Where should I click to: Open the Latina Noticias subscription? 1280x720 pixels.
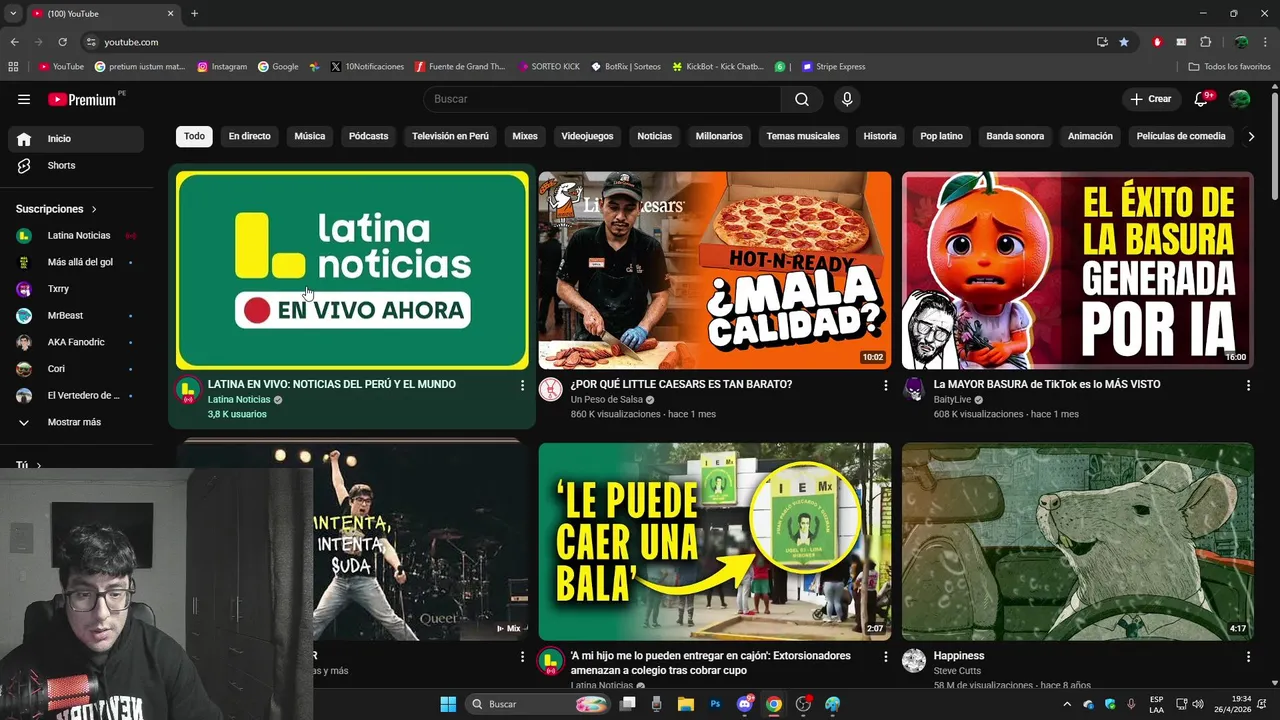[x=76, y=236]
